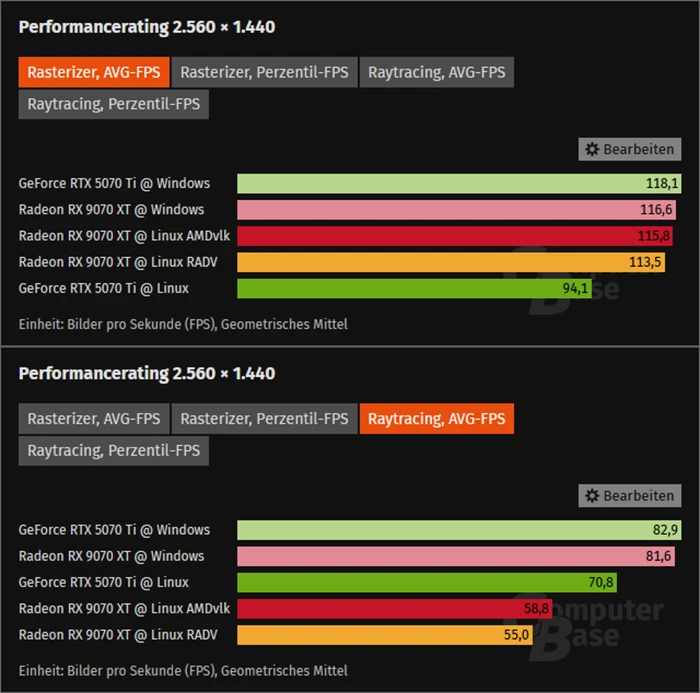Viewport: 700px width, 693px height.
Task: Click label Radeon RX 9070 XT @ Windows in bottom chart
Action: [x=111, y=556]
